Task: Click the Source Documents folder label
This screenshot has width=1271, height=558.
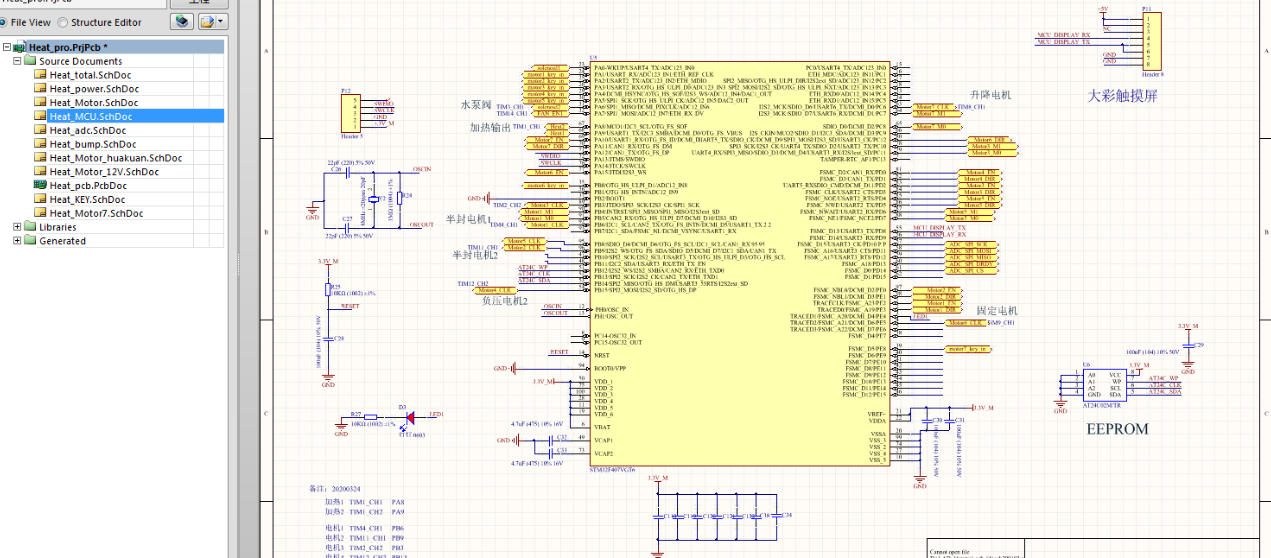Action: 81,61
